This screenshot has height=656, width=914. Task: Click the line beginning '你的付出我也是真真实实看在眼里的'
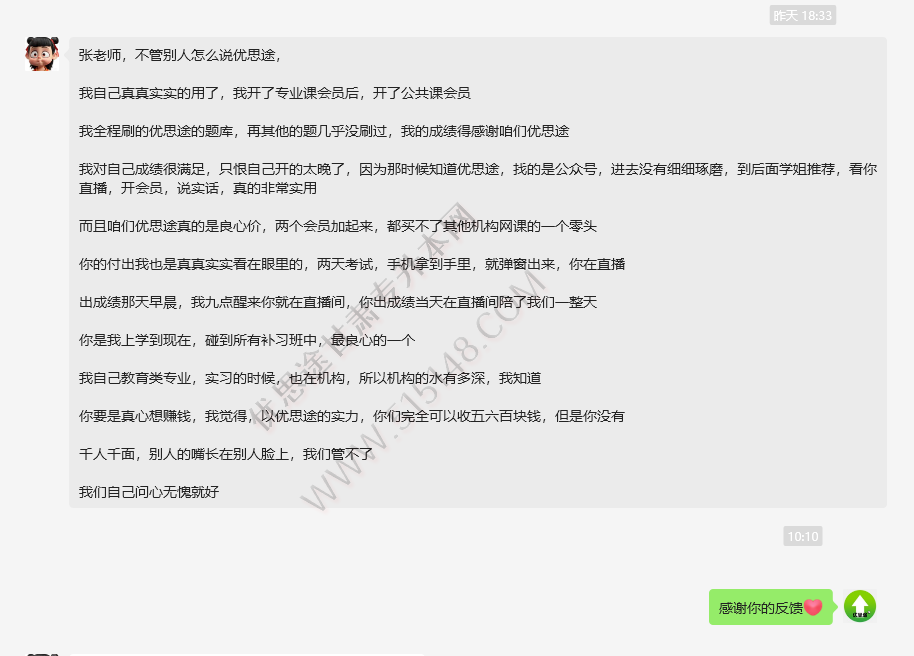[351, 264]
